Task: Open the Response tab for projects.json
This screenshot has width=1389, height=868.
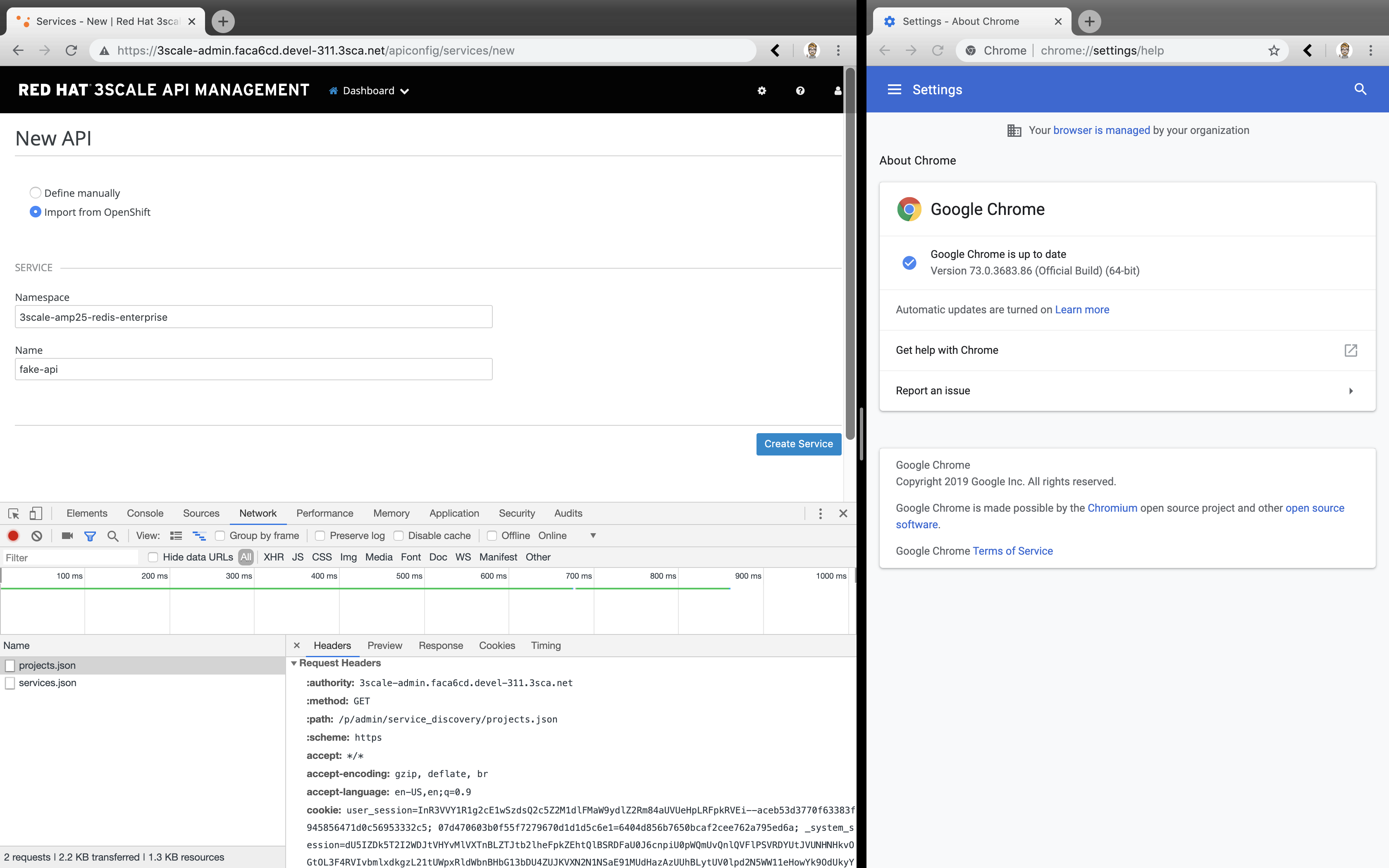Action: pos(440,645)
